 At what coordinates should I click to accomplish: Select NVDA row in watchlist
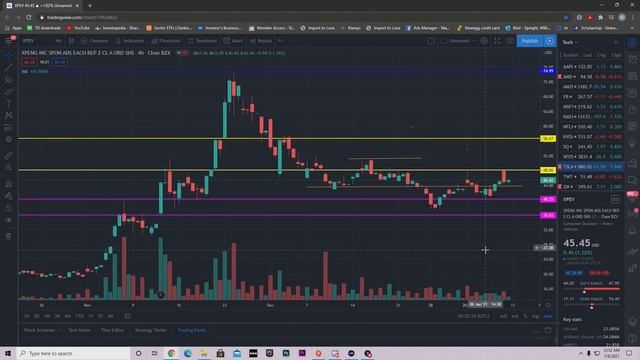(x=591, y=137)
